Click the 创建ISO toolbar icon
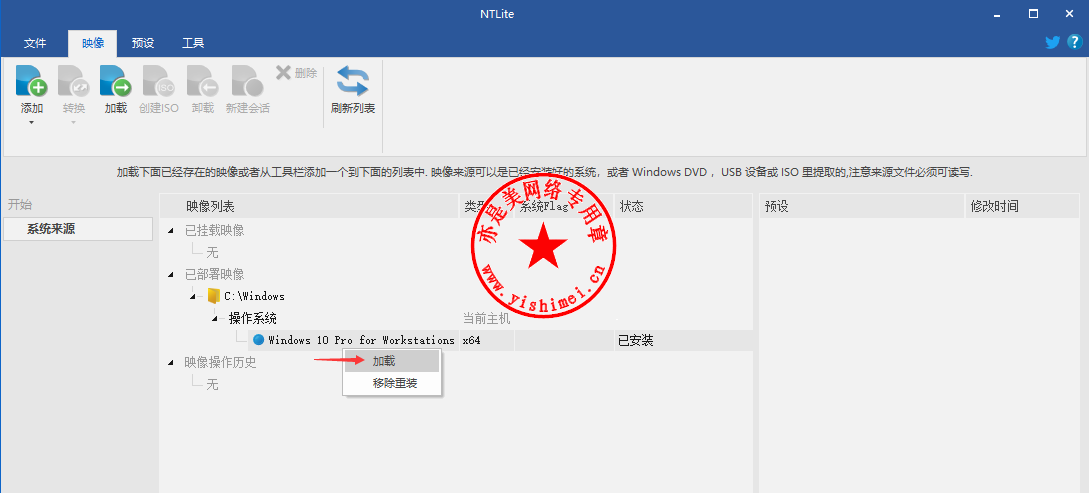Screen dimensions: 1089x493 click(158, 81)
